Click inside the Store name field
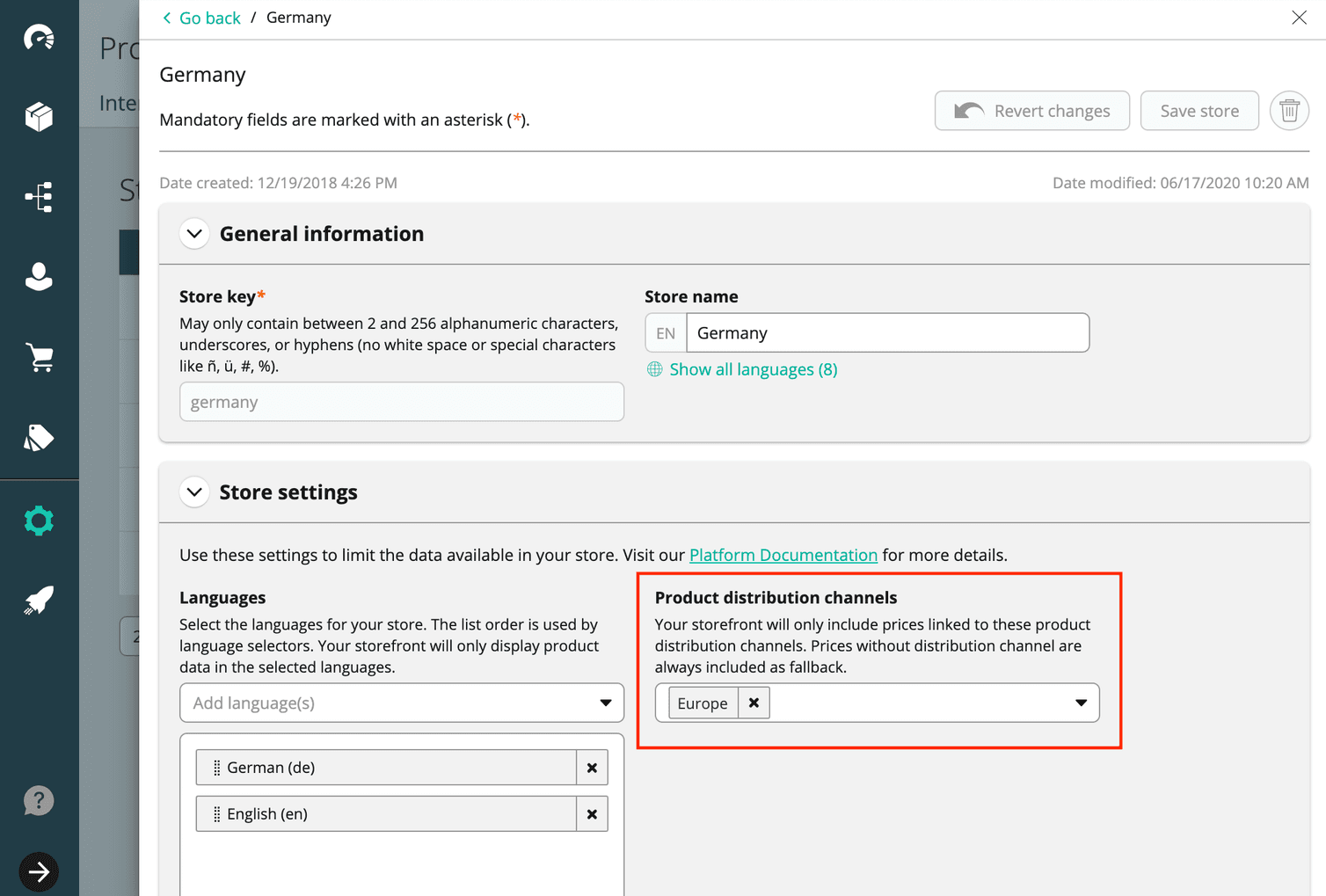The image size is (1326, 896). pos(886,332)
